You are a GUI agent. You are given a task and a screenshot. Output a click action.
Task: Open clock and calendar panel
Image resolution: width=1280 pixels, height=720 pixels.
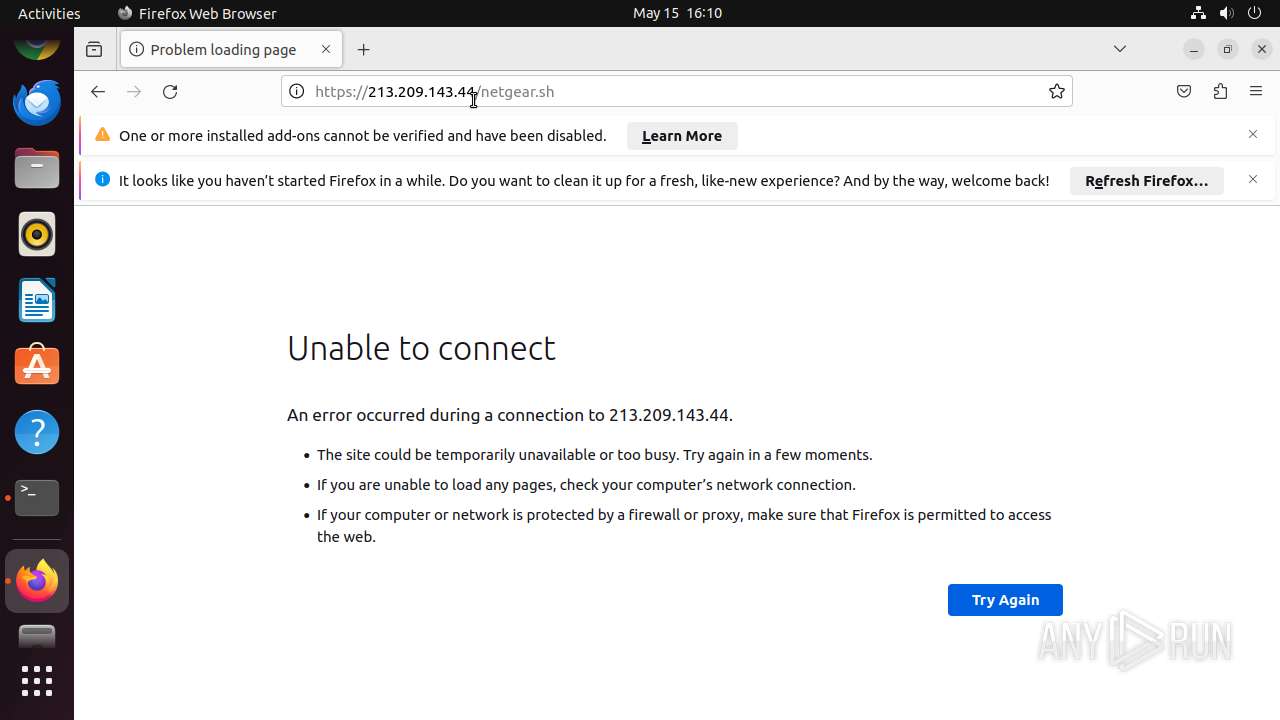677,13
